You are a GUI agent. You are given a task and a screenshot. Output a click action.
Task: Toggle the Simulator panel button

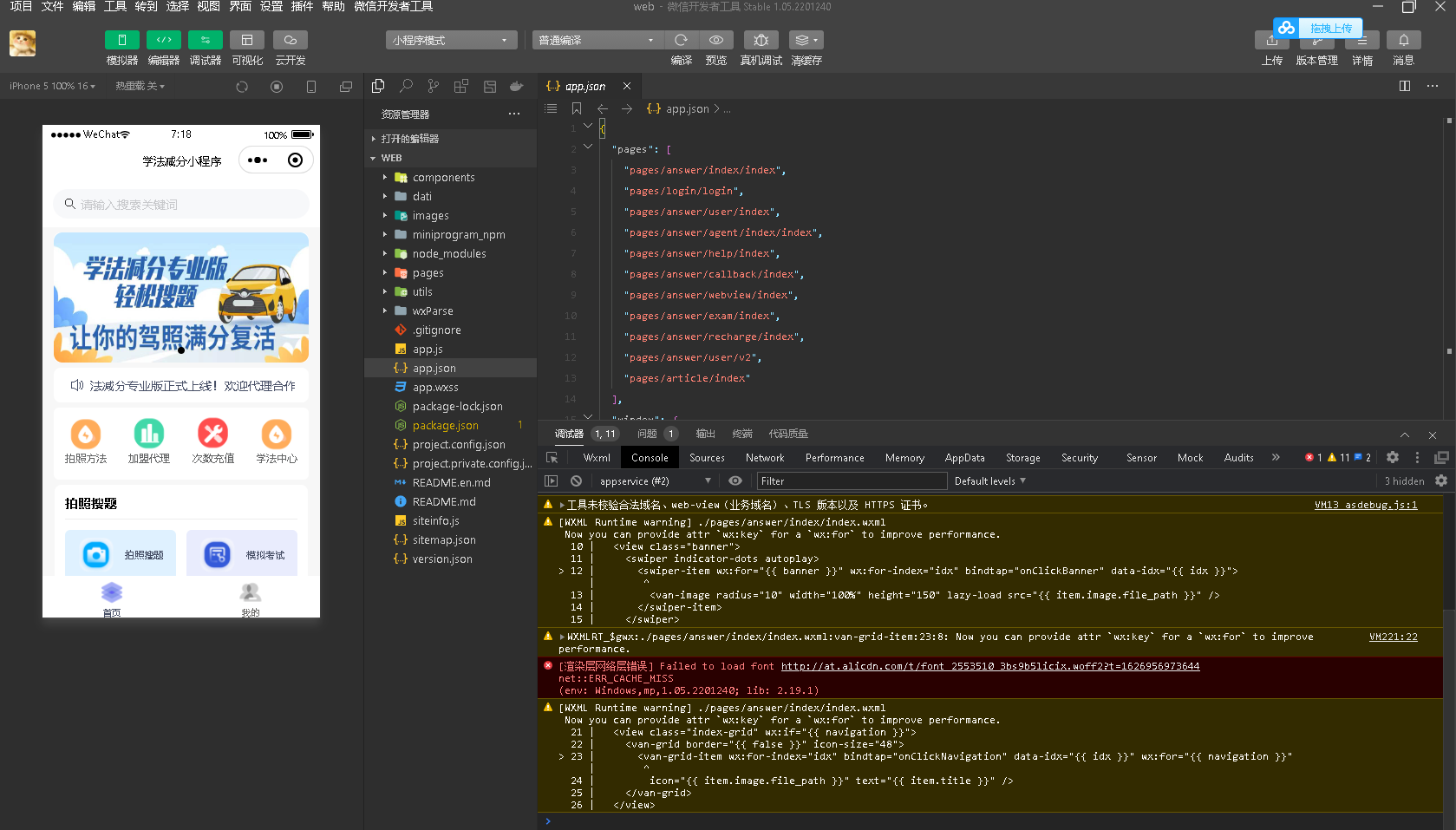coord(122,40)
